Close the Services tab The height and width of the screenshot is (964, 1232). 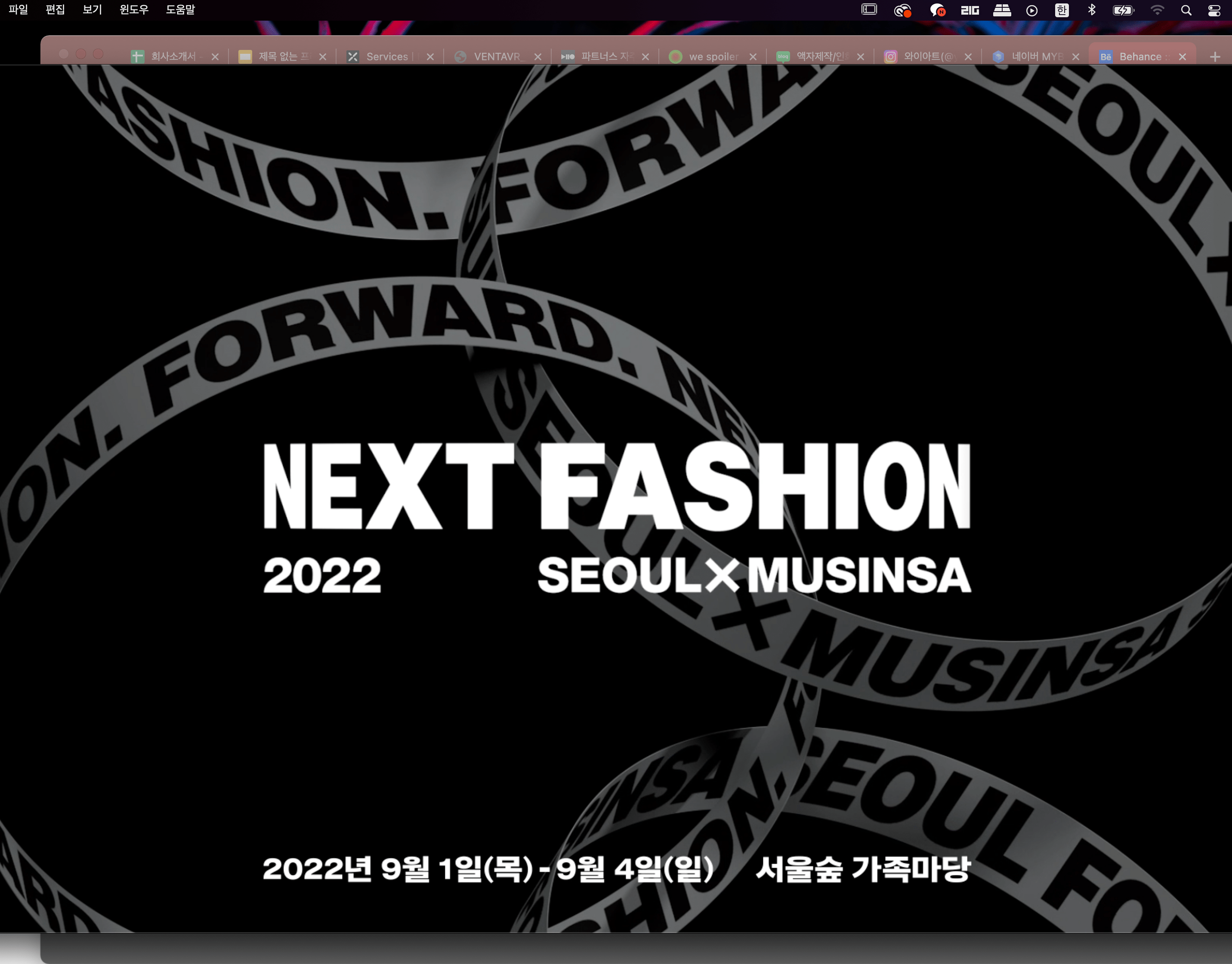pyautogui.click(x=430, y=56)
